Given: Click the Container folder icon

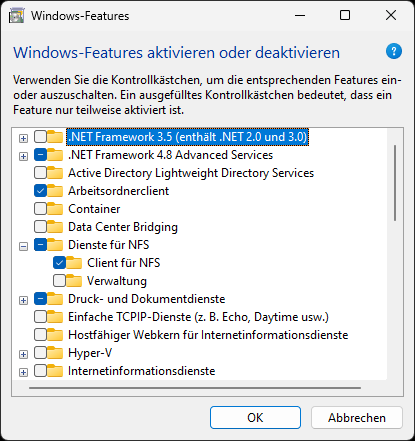Looking at the screenshot, I should tap(55, 209).
